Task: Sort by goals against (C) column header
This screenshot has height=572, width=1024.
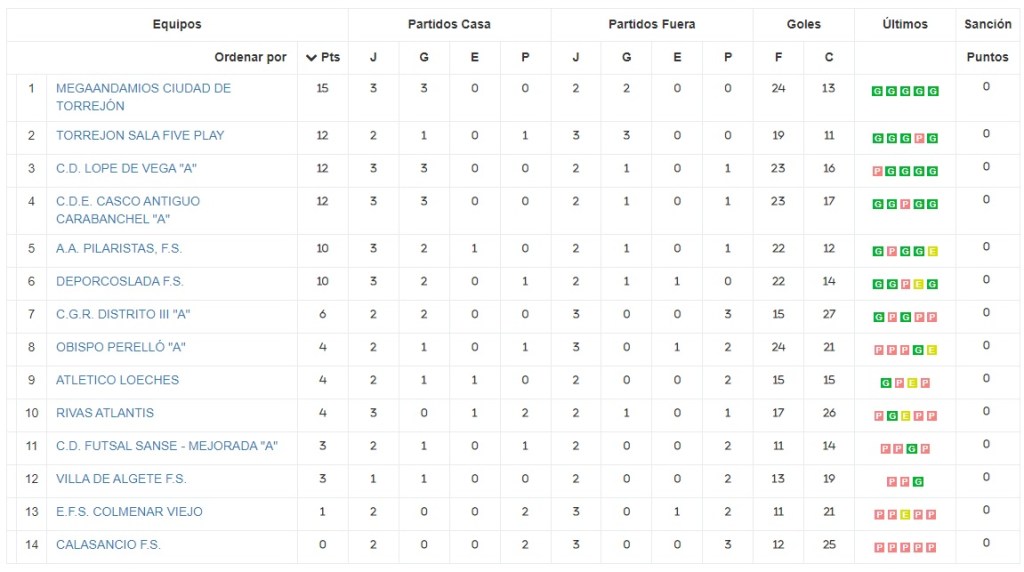Action: [x=829, y=58]
